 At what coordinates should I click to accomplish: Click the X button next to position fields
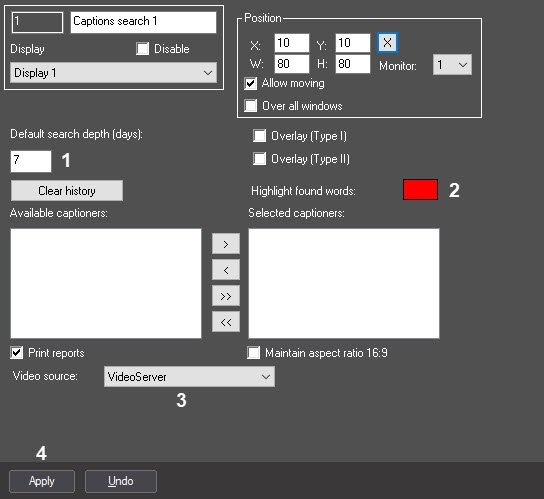pyautogui.click(x=387, y=43)
